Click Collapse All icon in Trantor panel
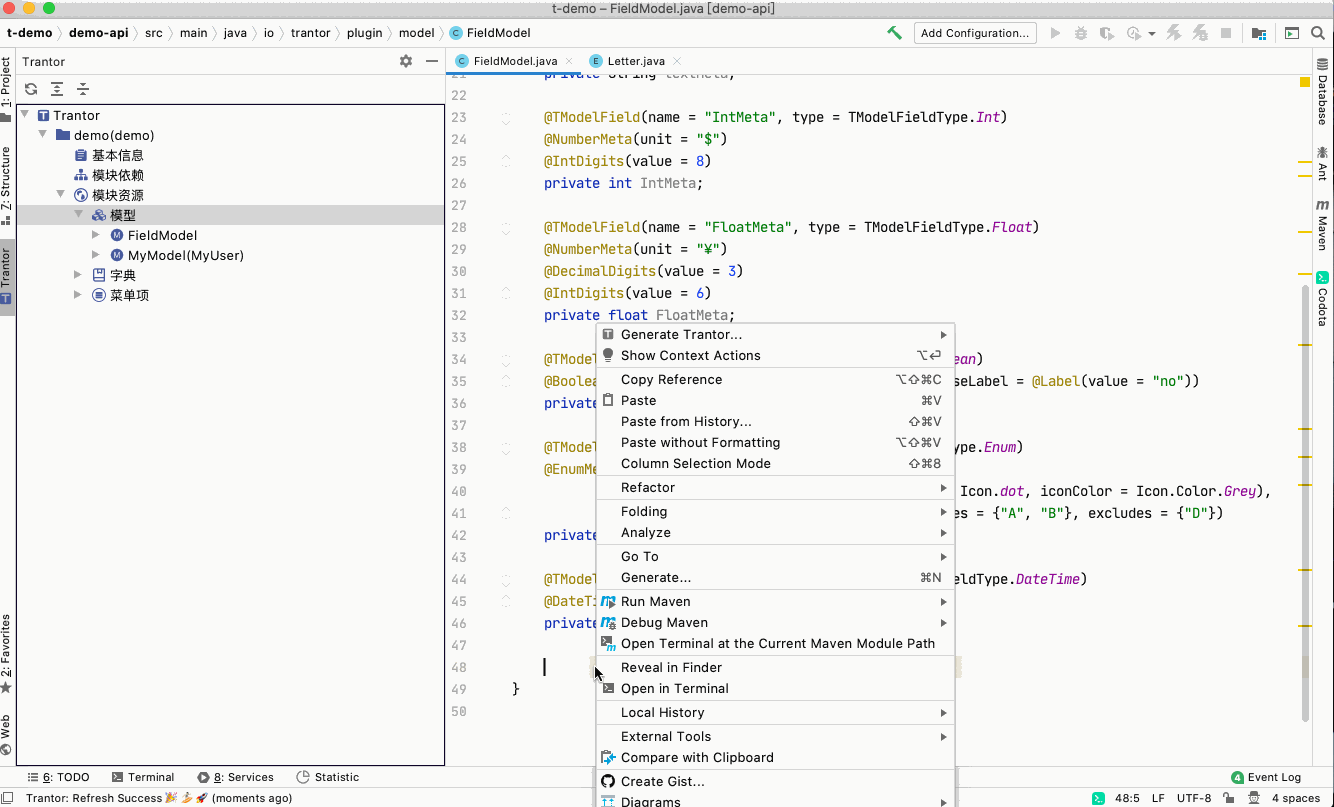Image resolution: width=1334 pixels, height=807 pixels. tap(83, 89)
